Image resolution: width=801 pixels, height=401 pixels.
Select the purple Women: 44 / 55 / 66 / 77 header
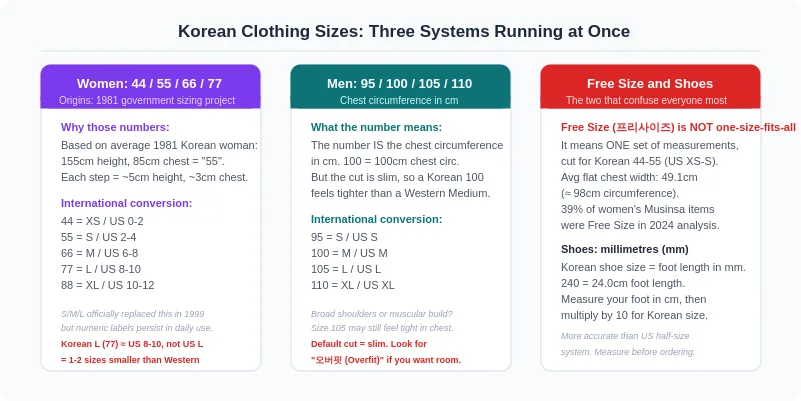[x=151, y=86]
